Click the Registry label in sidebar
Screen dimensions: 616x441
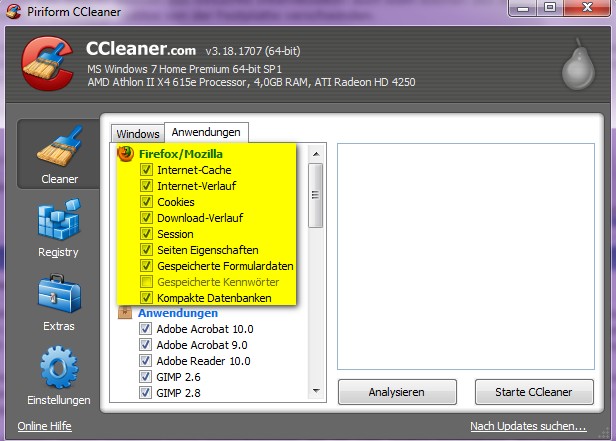point(58,252)
